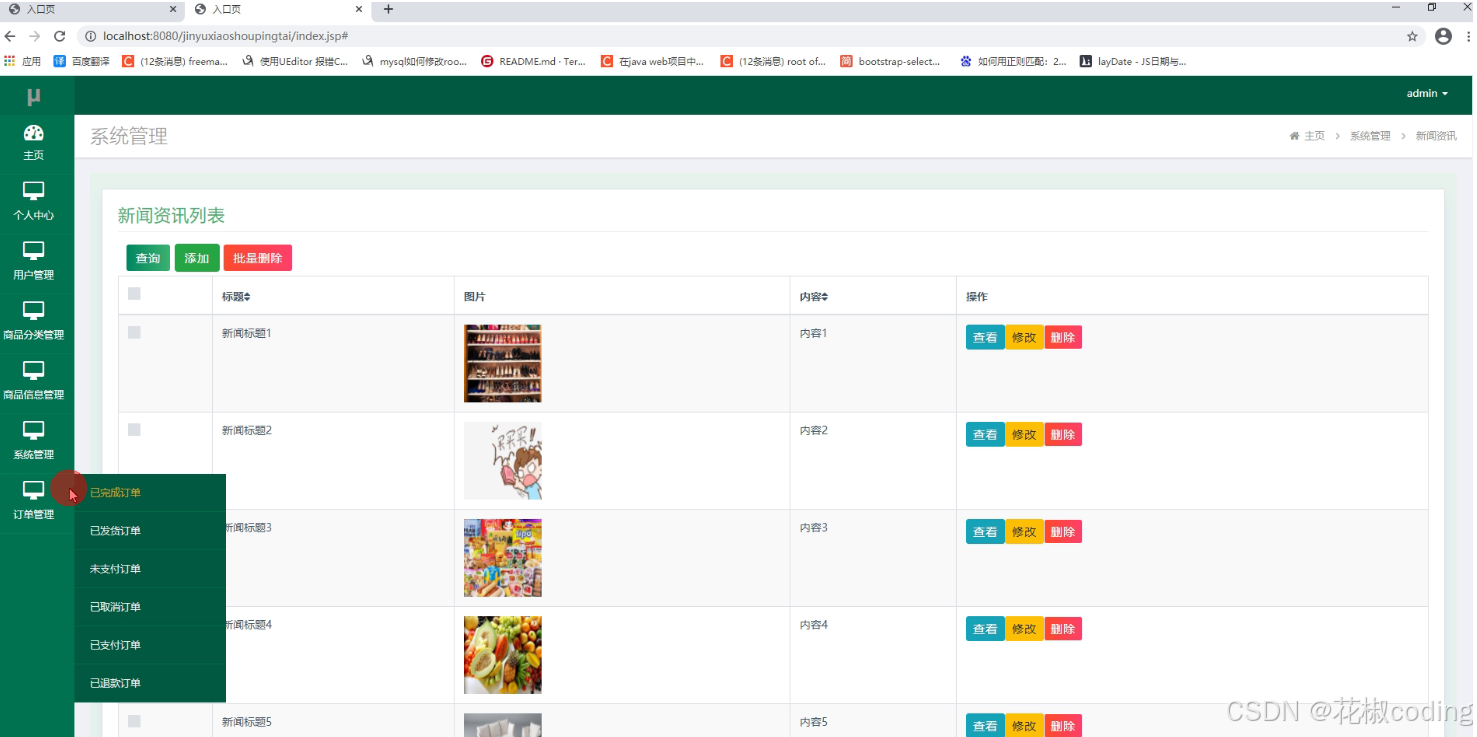This screenshot has height=737, width=1477.
Task: Open 个人中心 monitor icon in sidebar
Action: click(x=34, y=191)
